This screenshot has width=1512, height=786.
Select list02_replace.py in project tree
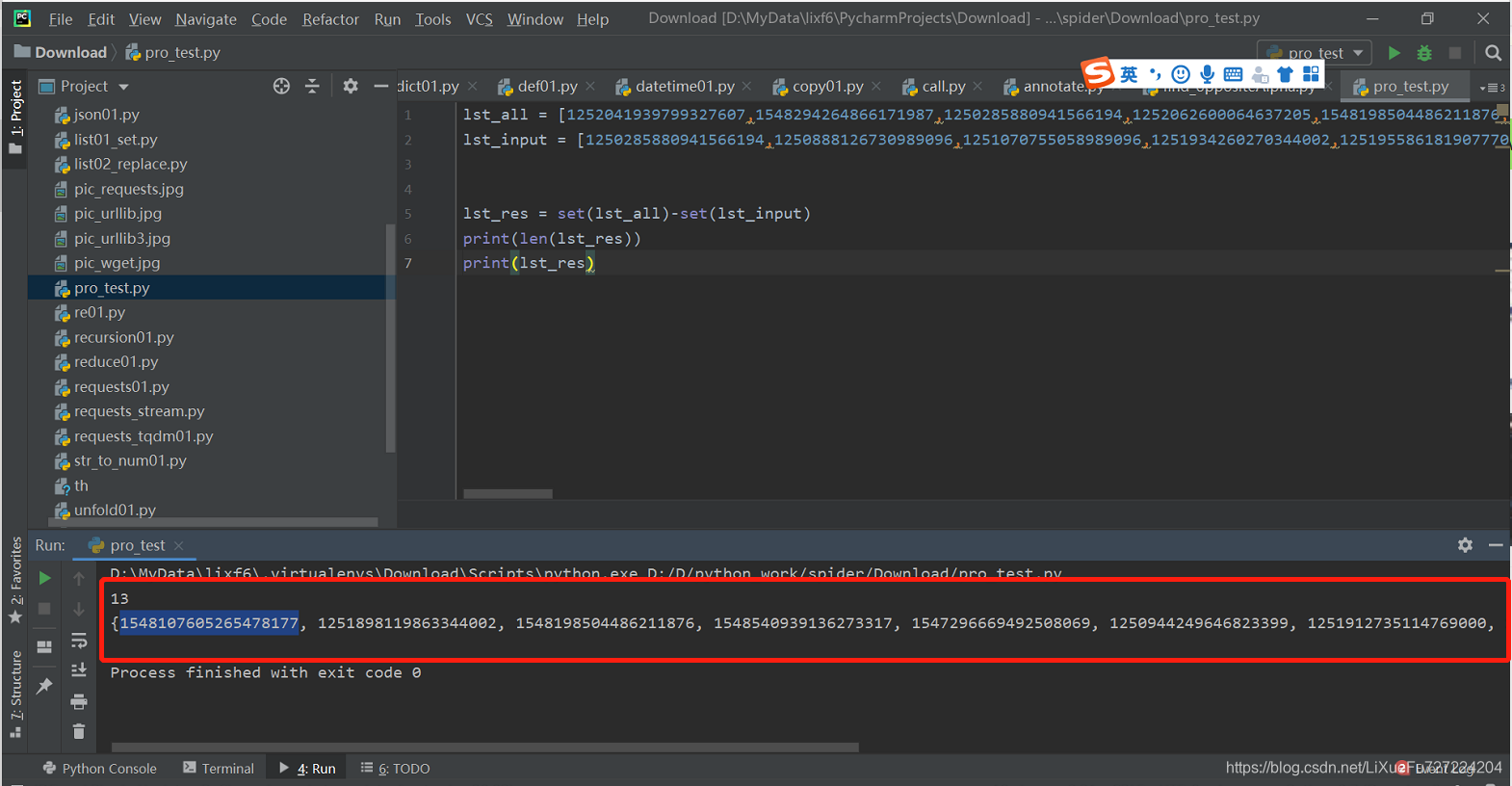(130, 165)
